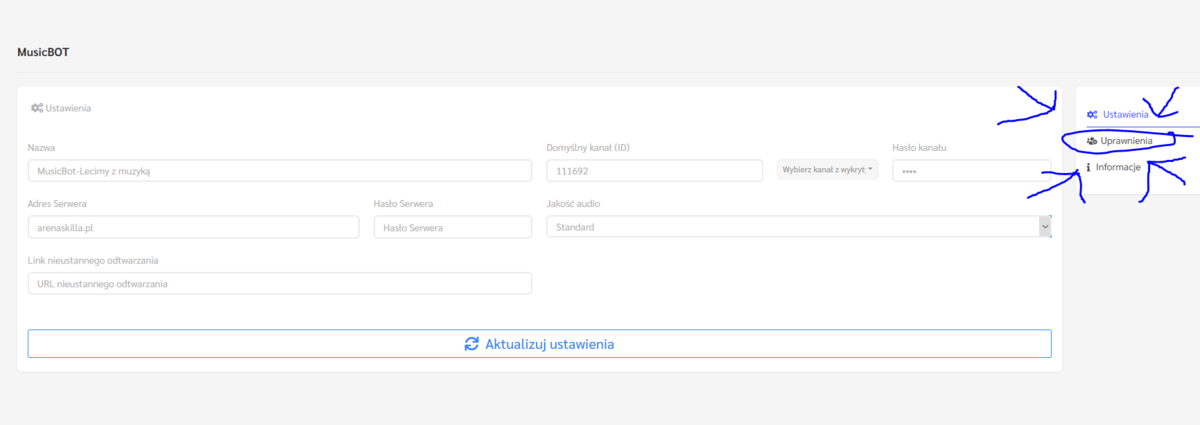Focus the Adres Serwera field
The width and height of the screenshot is (1200, 425).
tap(193, 227)
